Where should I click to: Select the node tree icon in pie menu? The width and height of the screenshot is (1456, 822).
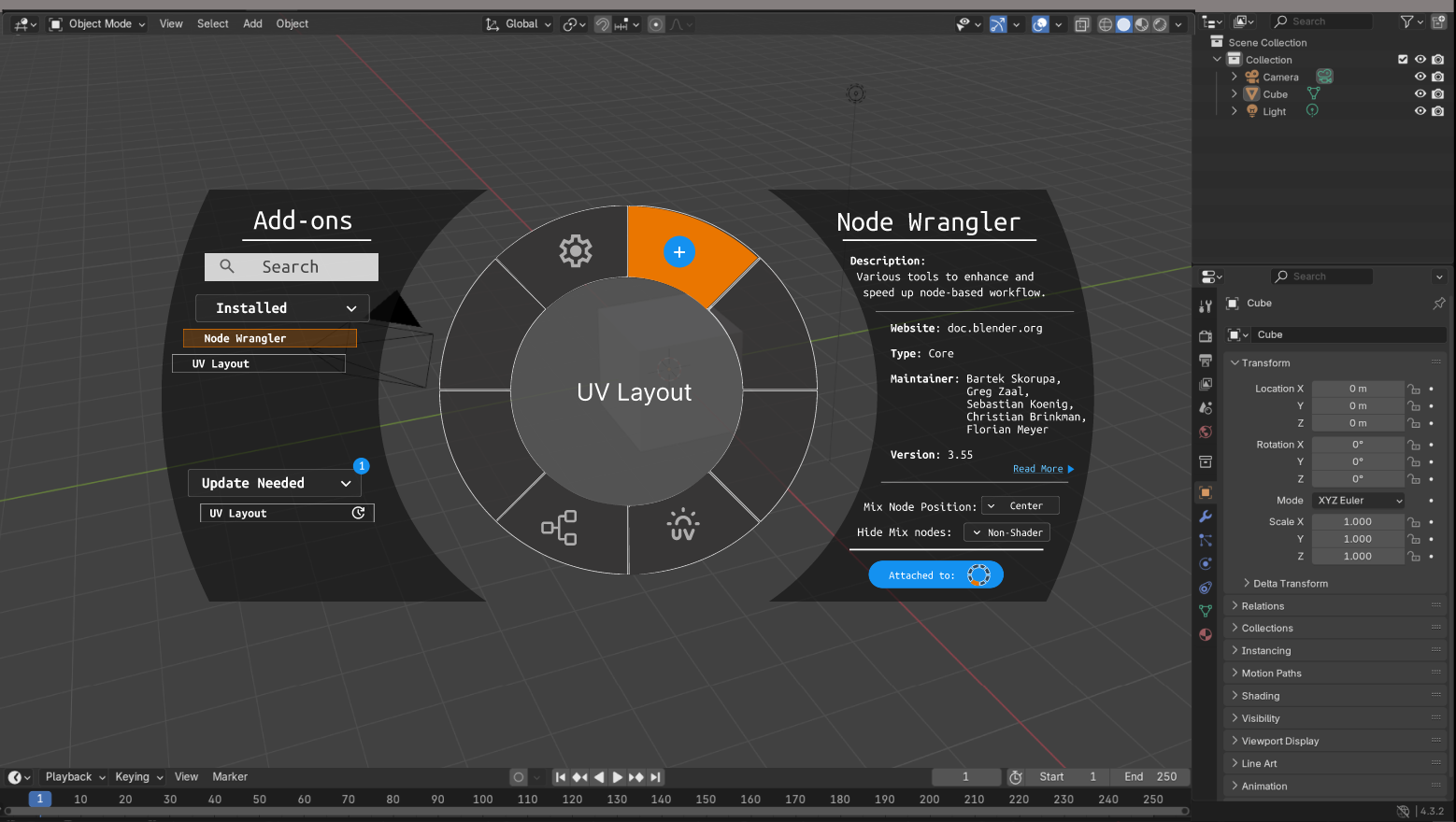coord(559,528)
